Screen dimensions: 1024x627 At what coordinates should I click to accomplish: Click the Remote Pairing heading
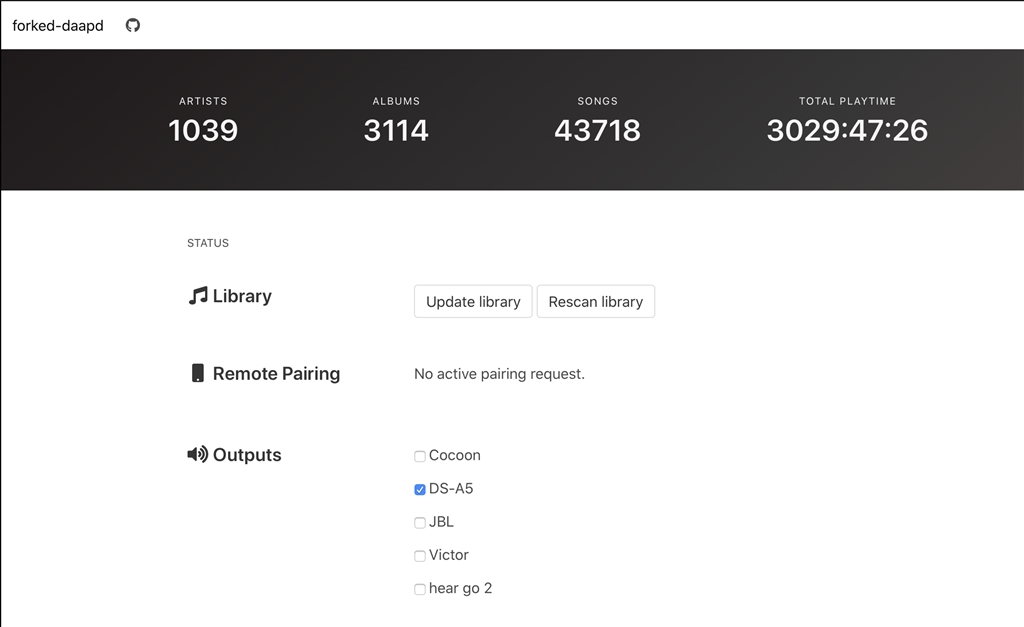[276, 373]
